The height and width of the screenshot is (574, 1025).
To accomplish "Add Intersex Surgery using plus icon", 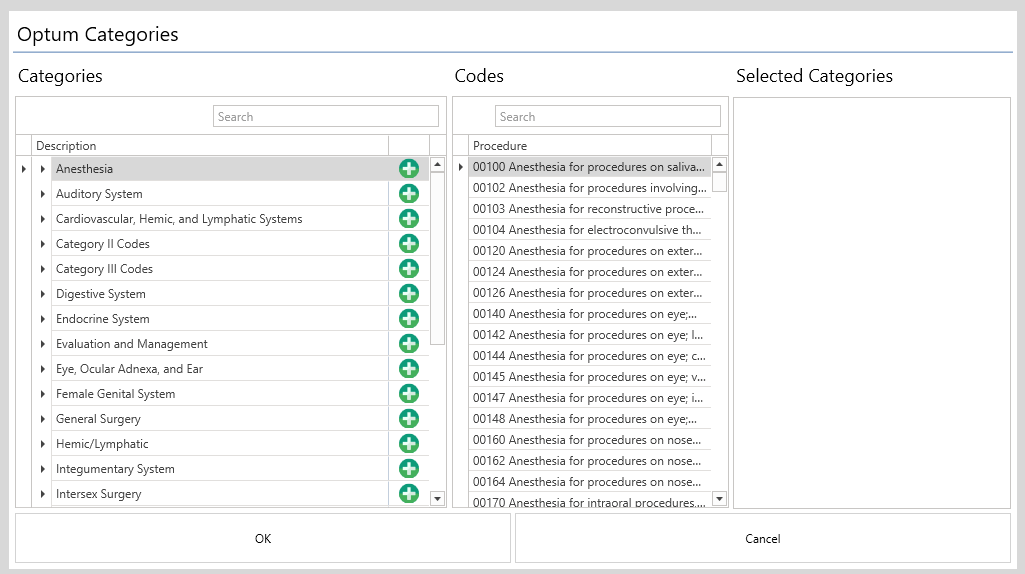I will pos(409,494).
